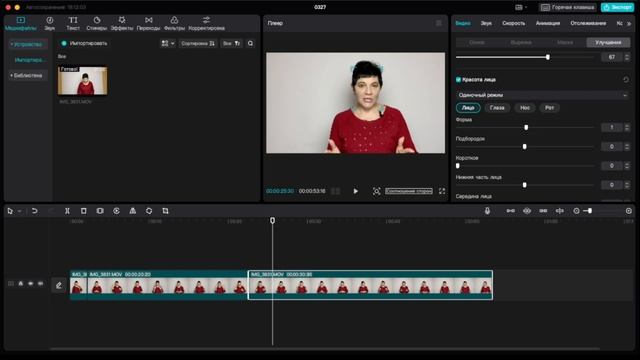Enter fullscreen preview in the player
Viewport: 640px width, 360px height.
(442, 191)
